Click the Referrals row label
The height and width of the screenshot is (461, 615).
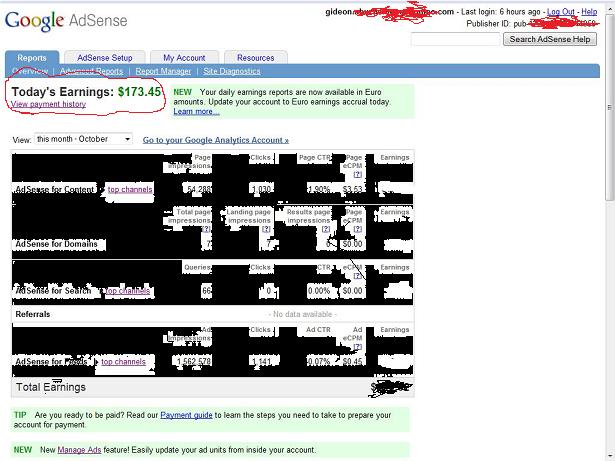(33, 314)
